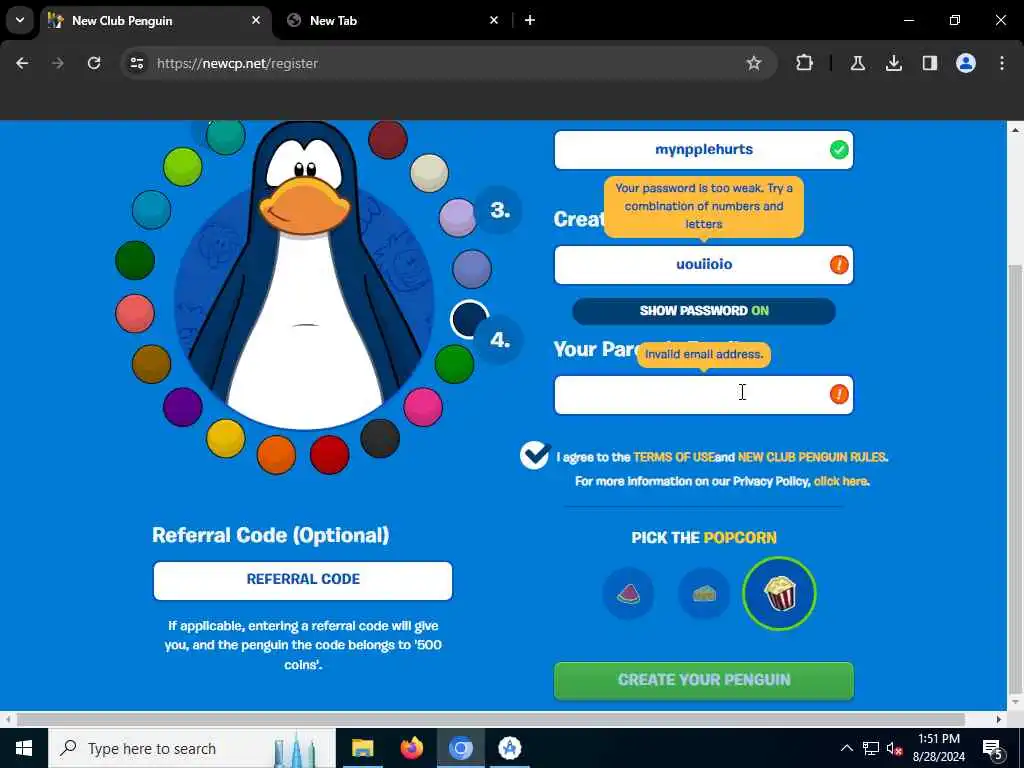Show hidden system tray icons

tap(846, 749)
